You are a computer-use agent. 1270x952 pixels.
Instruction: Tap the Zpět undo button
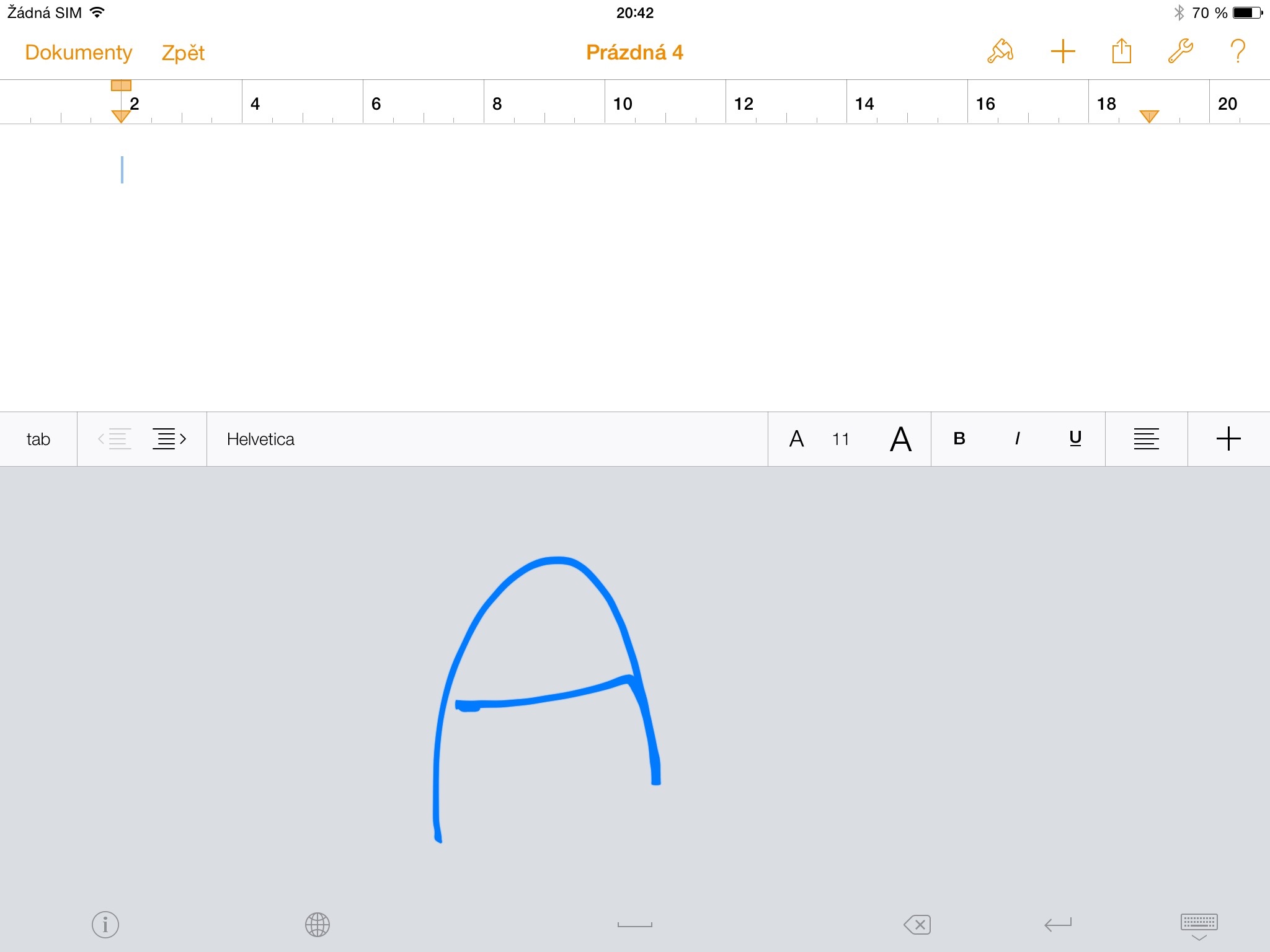pos(183,53)
